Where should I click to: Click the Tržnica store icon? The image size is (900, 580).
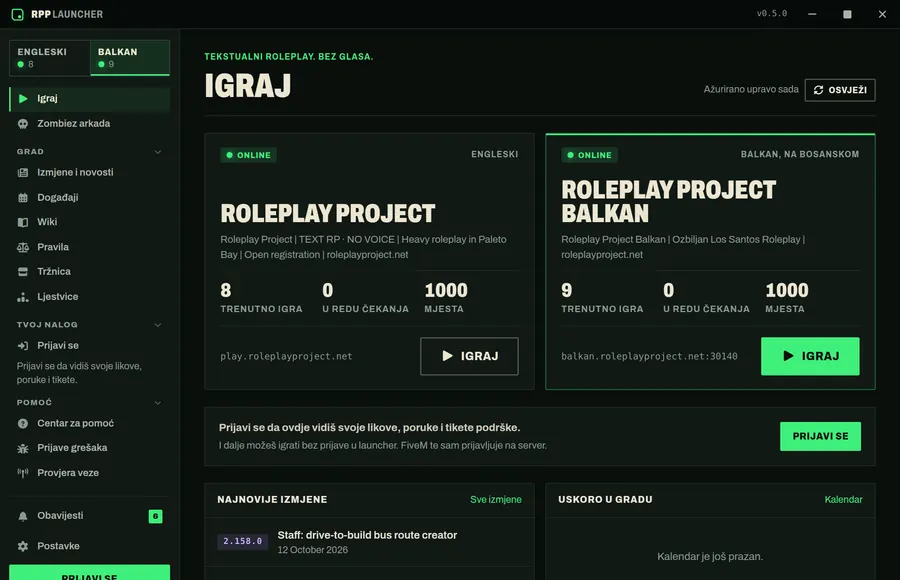(23, 272)
